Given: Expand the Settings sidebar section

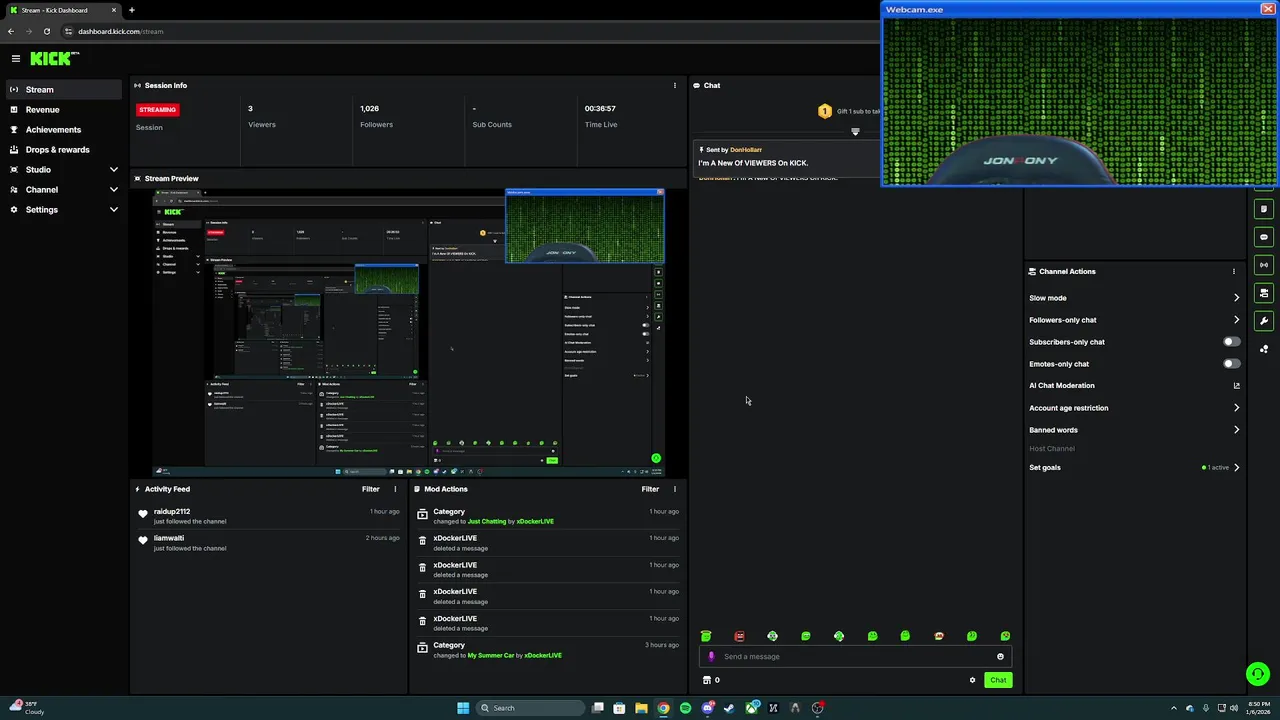Looking at the screenshot, I should [64, 209].
